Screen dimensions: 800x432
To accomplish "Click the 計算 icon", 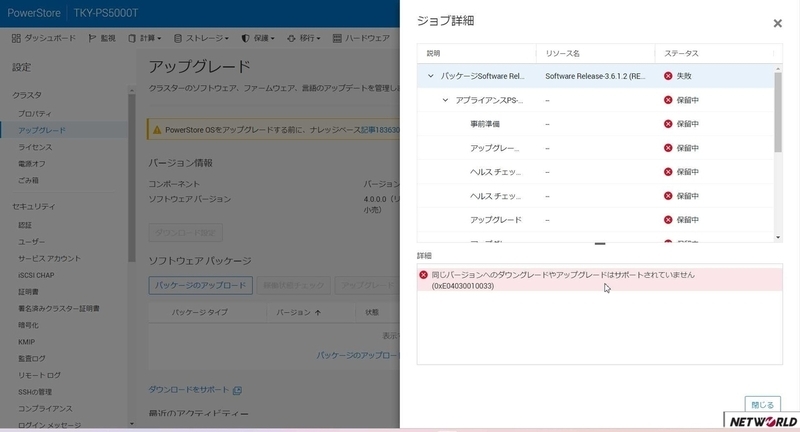I will tap(132, 38).
